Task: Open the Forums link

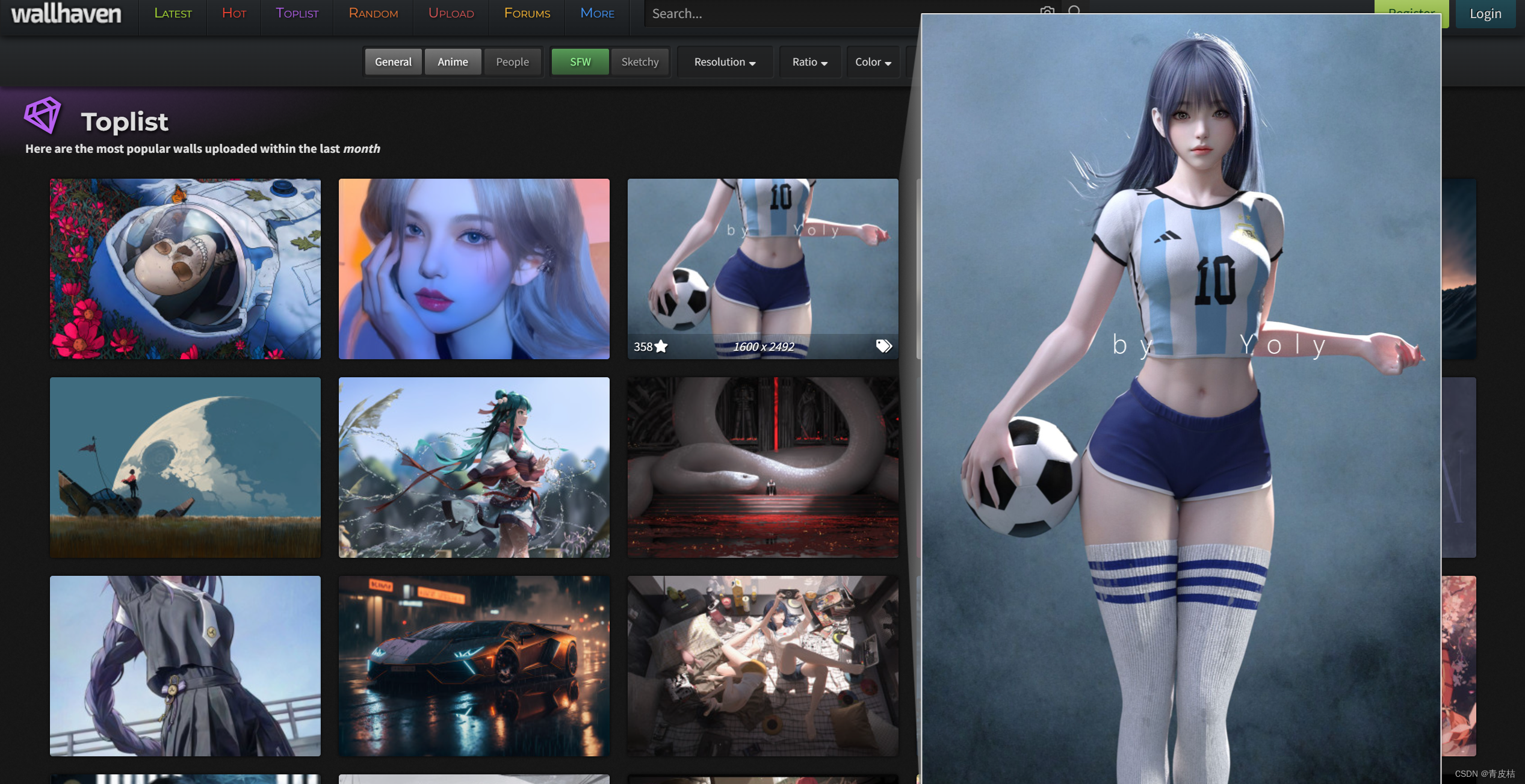Action: click(527, 13)
